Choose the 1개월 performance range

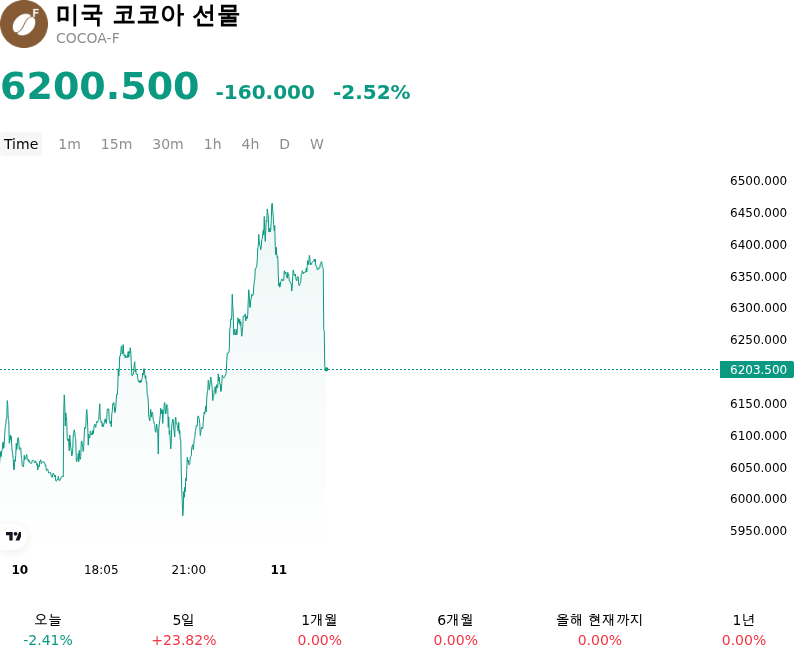point(319,630)
